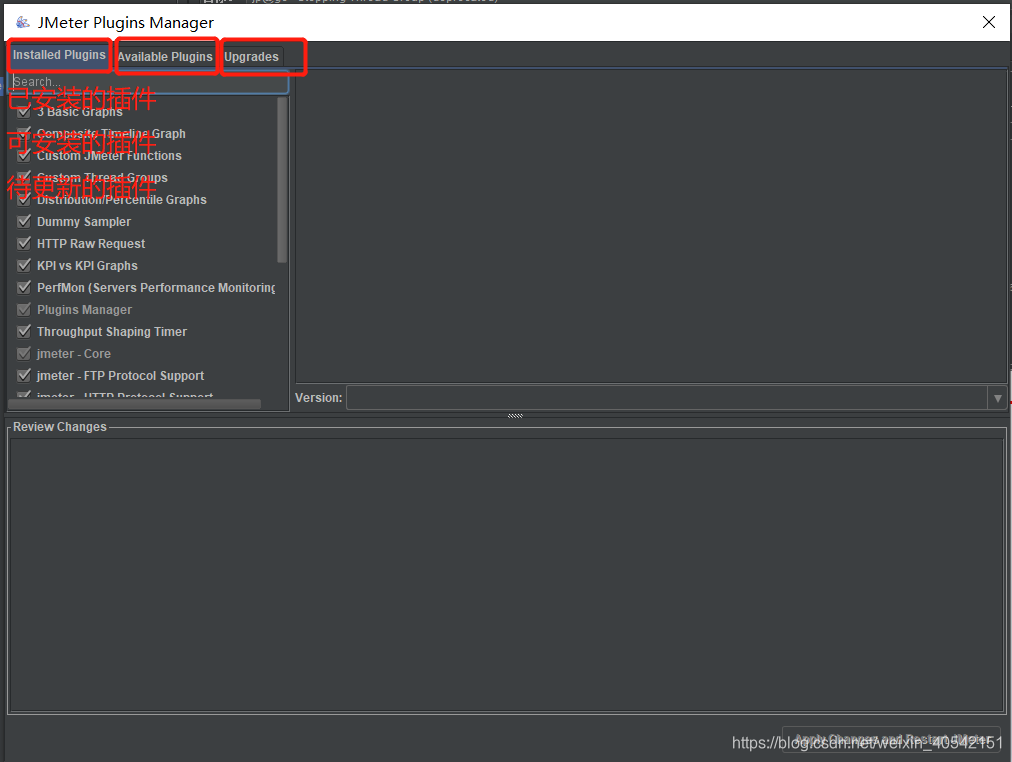Uncheck the Dummy Sampler checkbox
Screen dimensions: 1012x762
tap(24, 221)
